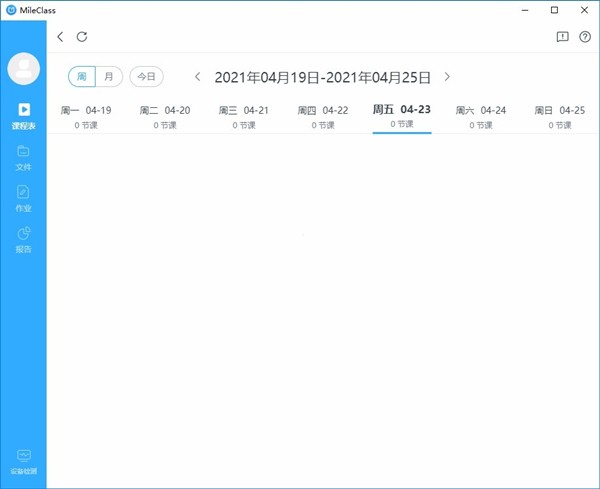Select the 周三 04-21 day tab
Screen dimensions: 600x489
[x=244, y=117]
